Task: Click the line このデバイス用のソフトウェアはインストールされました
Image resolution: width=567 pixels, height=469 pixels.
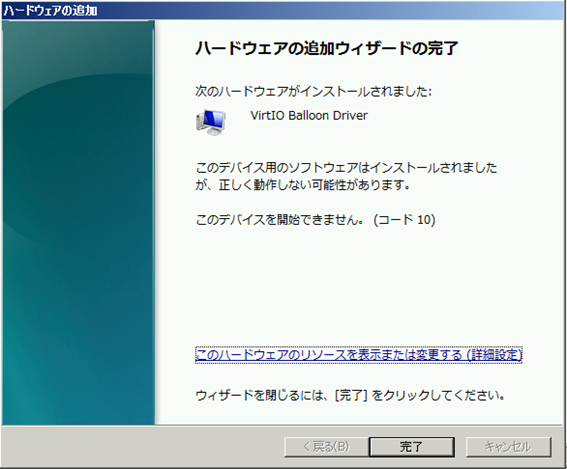Action: [x=346, y=168]
